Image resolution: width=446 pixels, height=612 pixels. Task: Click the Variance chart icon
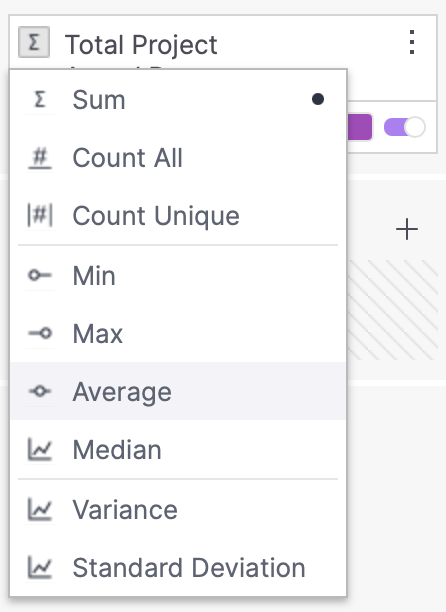[x=40, y=509]
